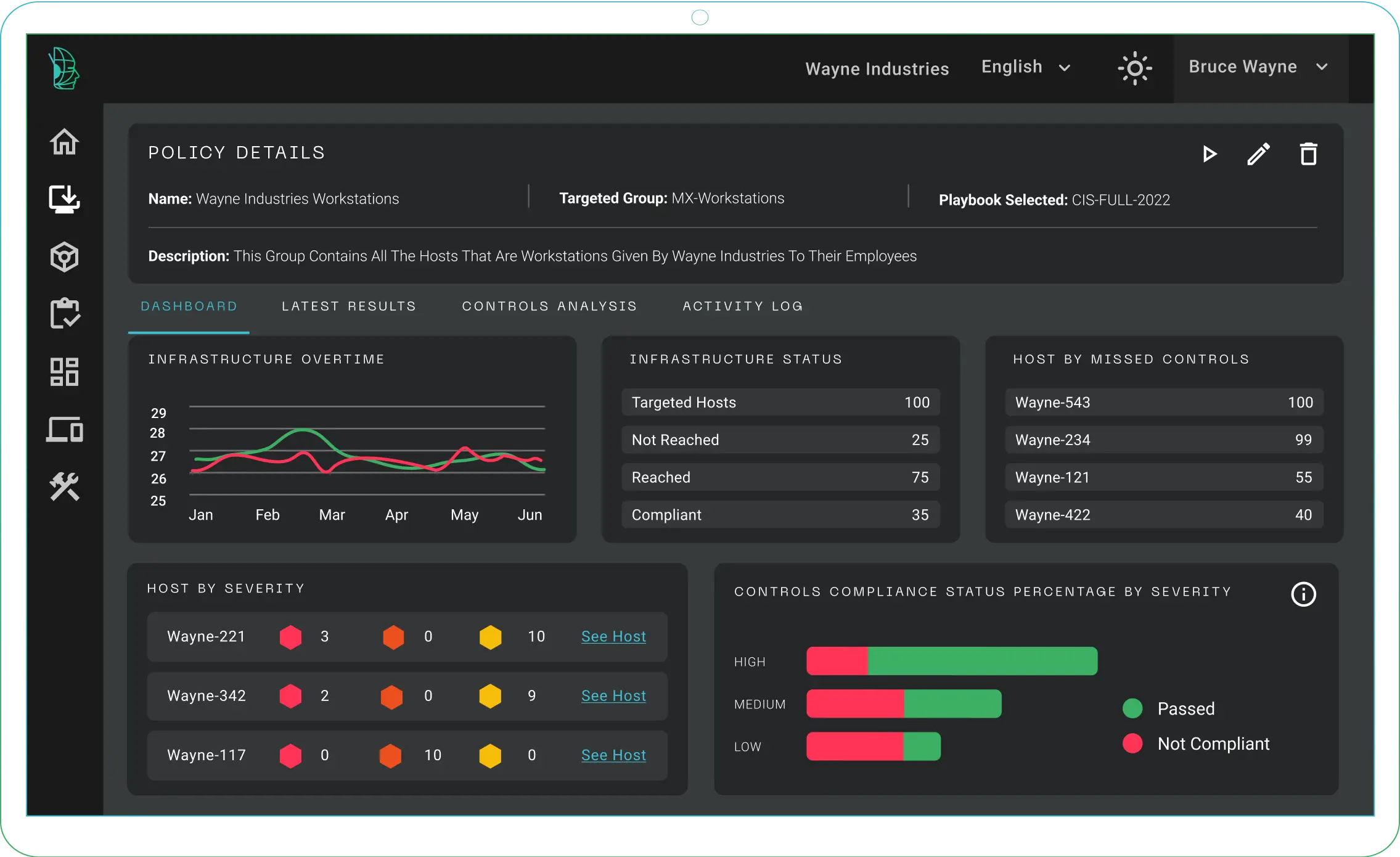Click the policy name Wayne Industries Workstations
Viewport: 1400px width, 857px height.
click(x=297, y=199)
